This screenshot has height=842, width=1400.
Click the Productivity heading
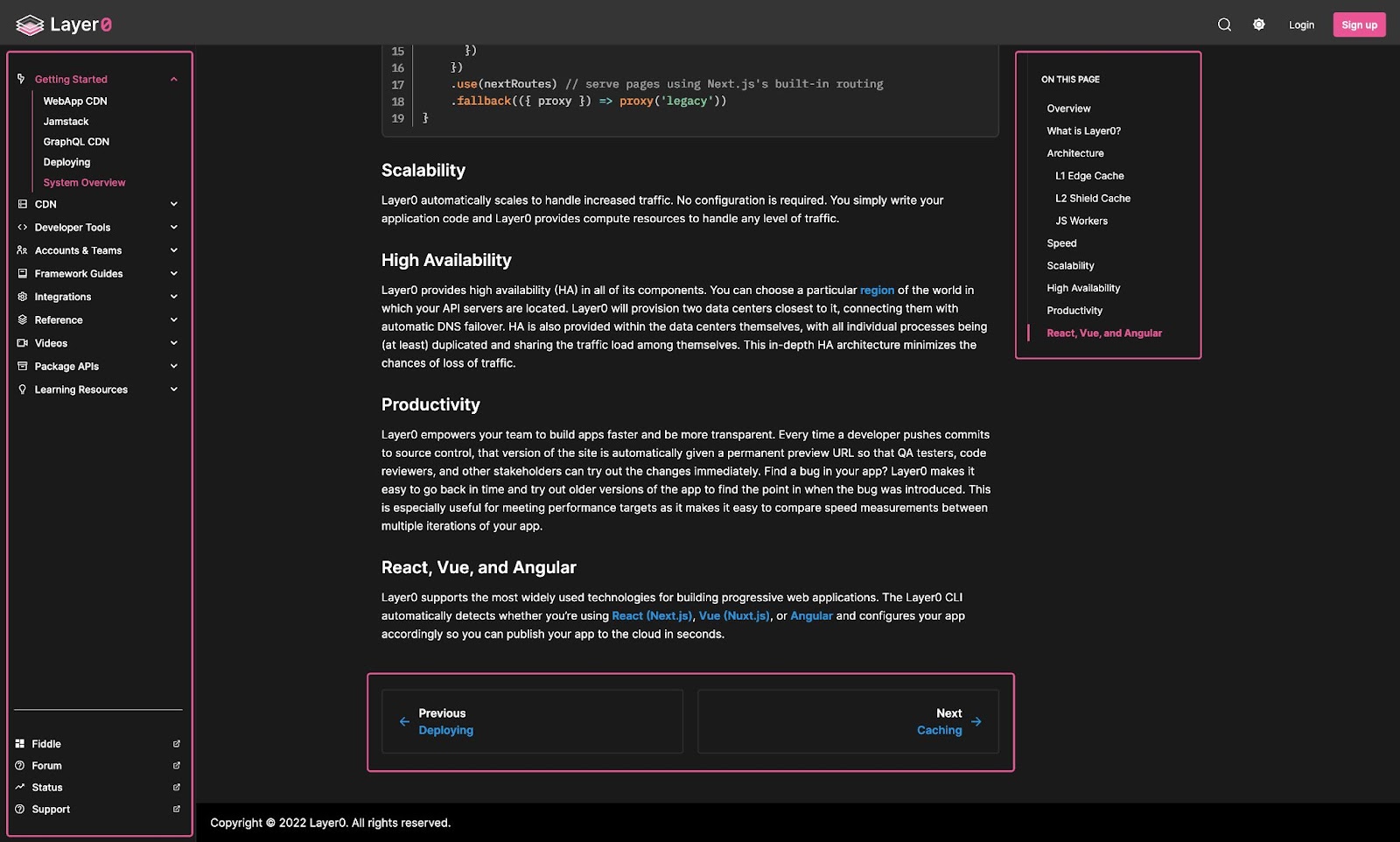[430, 405]
